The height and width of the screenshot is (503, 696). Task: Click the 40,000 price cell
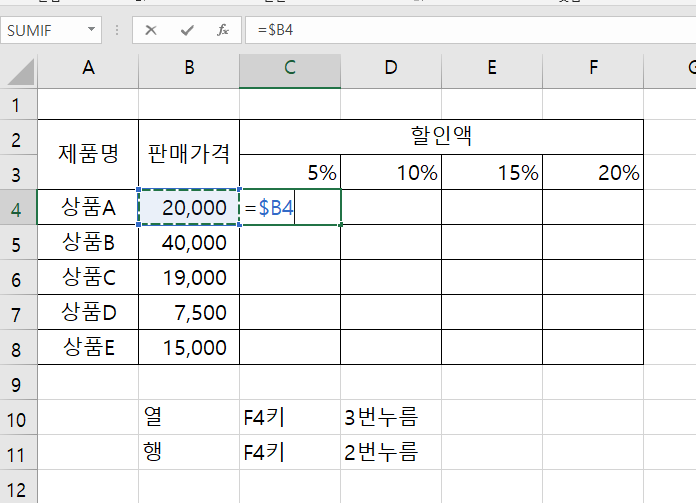coord(189,242)
